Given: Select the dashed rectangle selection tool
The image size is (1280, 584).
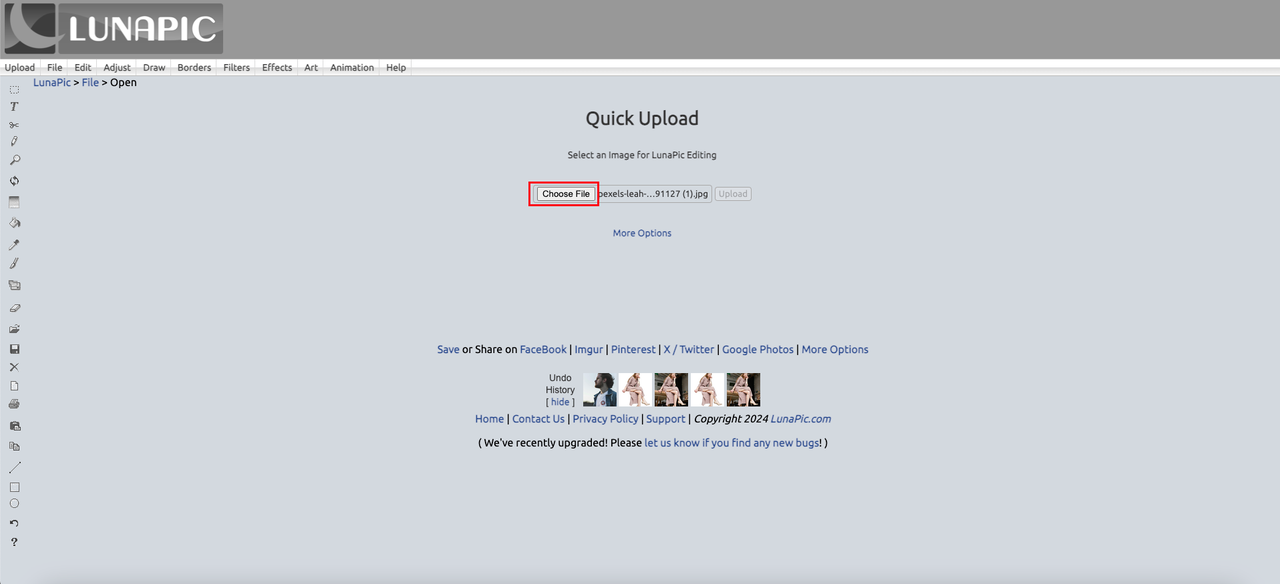Looking at the screenshot, I should pyautogui.click(x=14, y=89).
